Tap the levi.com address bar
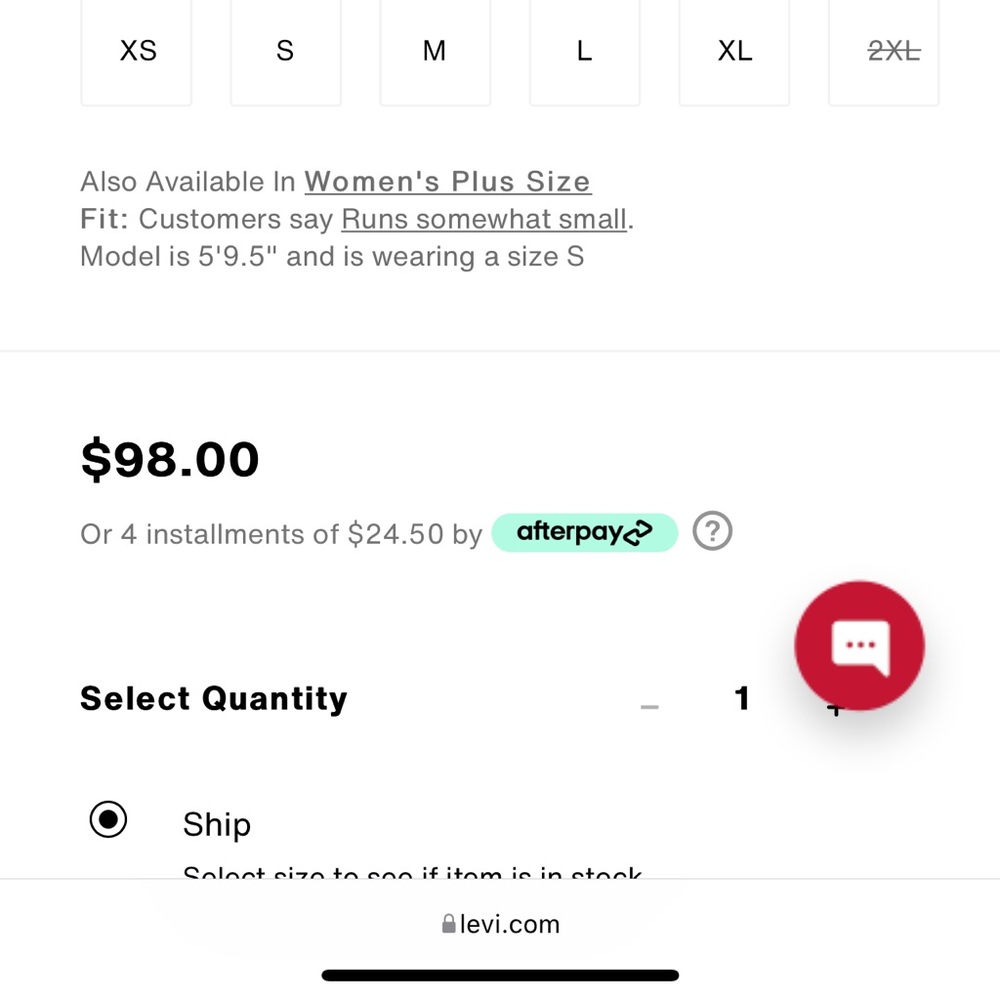The width and height of the screenshot is (1000, 1000). click(x=500, y=924)
